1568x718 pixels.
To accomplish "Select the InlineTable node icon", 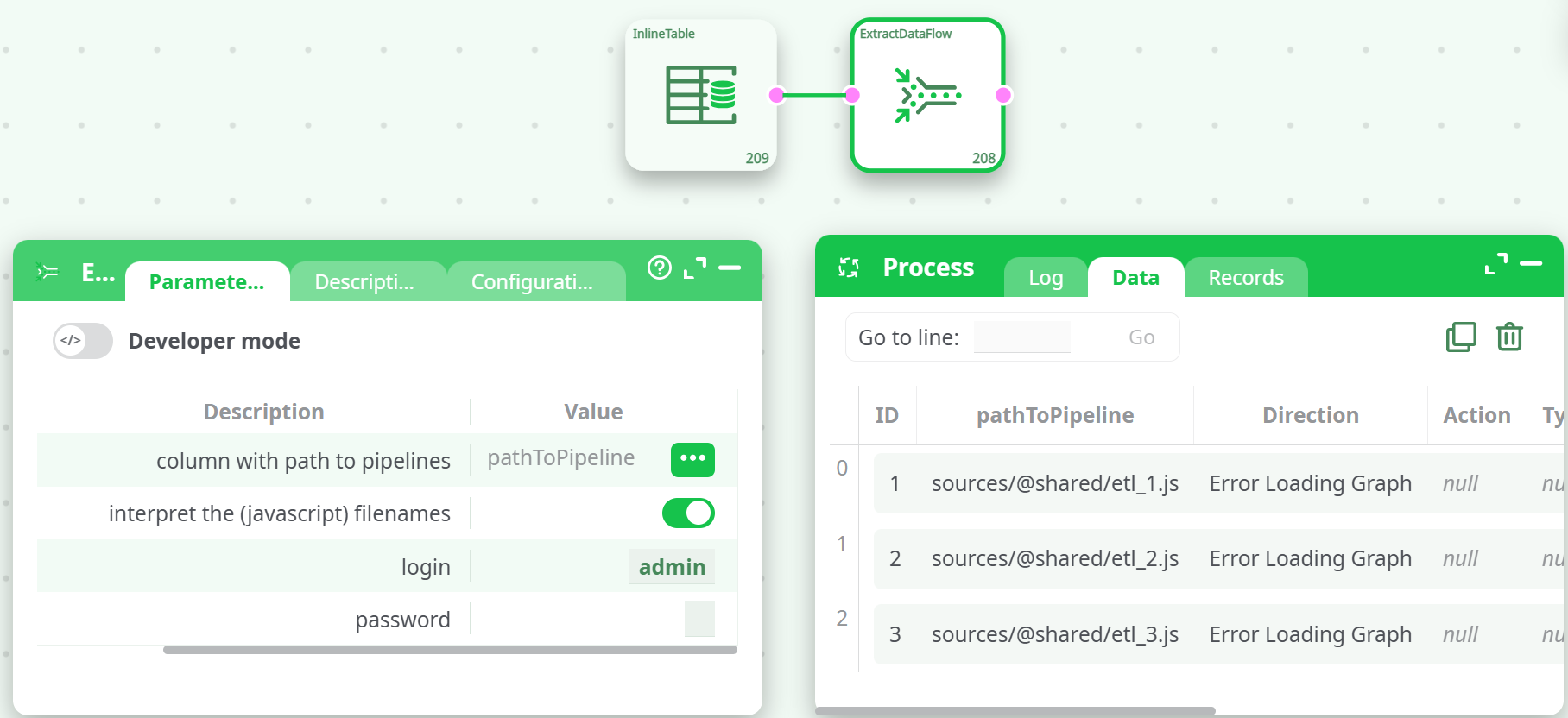I will (x=700, y=95).
